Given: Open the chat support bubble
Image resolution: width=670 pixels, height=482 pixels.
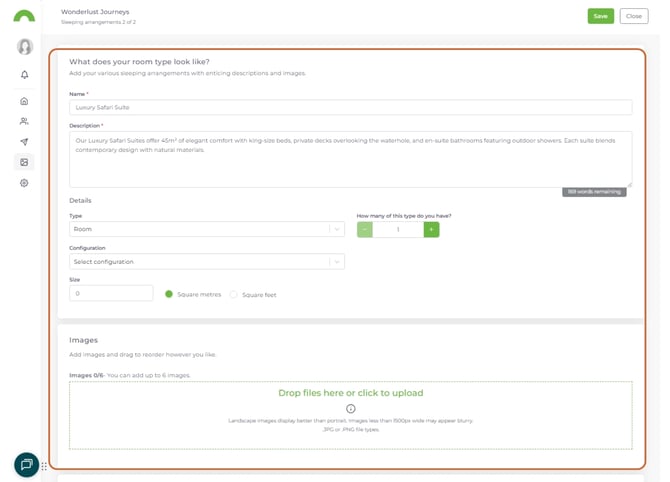Looking at the screenshot, I should [26, 464].
